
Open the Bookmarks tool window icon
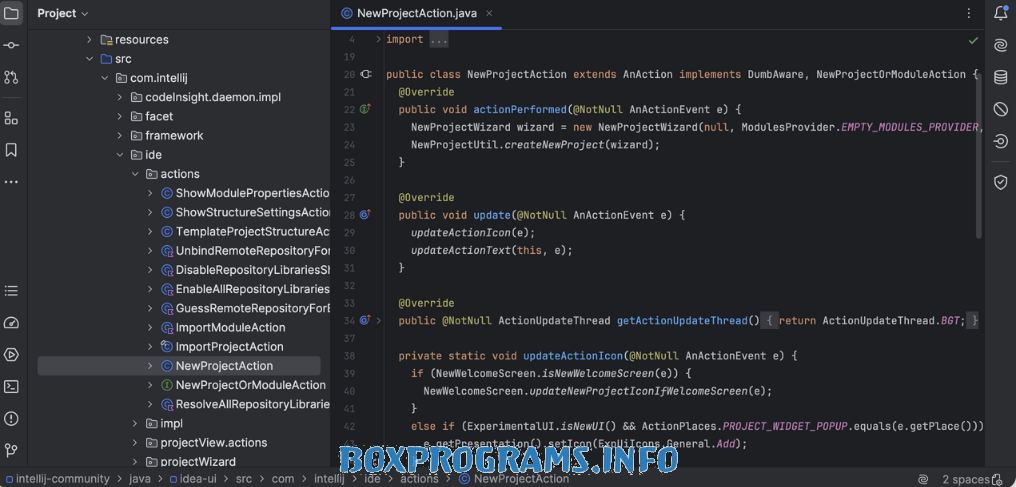pyautogui.click(x=11, y=150)
